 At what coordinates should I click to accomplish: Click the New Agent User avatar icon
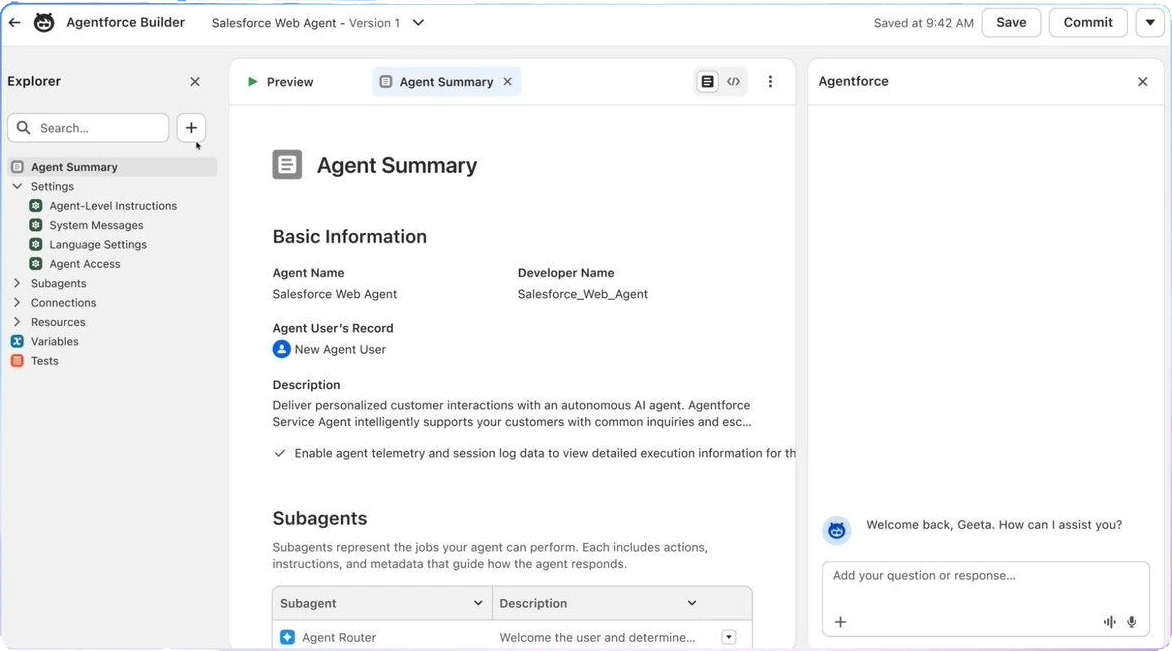282,349
